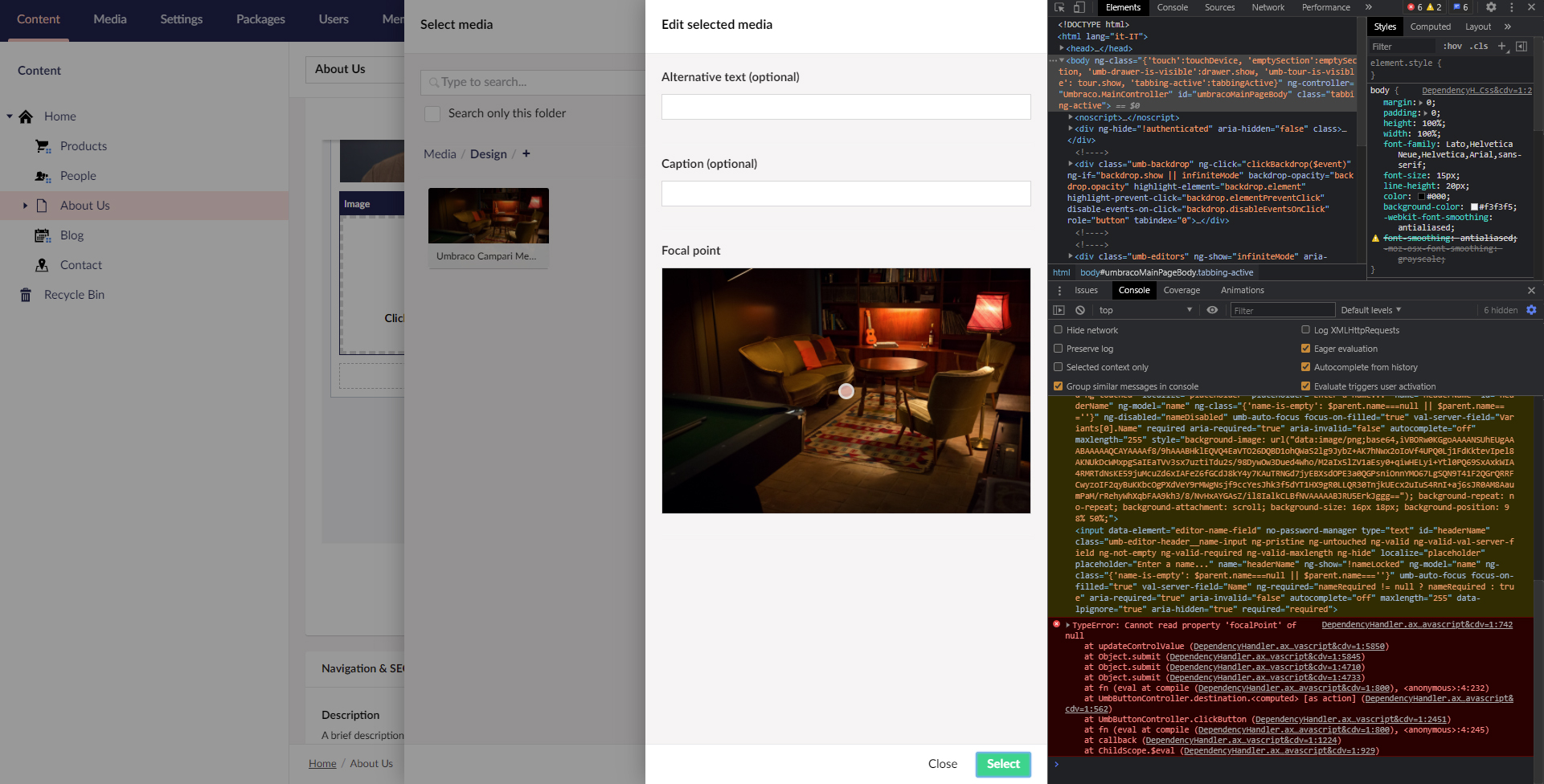Screen dimensions: 1544x784
Task: Click the Close button in the media editor
Action: point(943,764)
